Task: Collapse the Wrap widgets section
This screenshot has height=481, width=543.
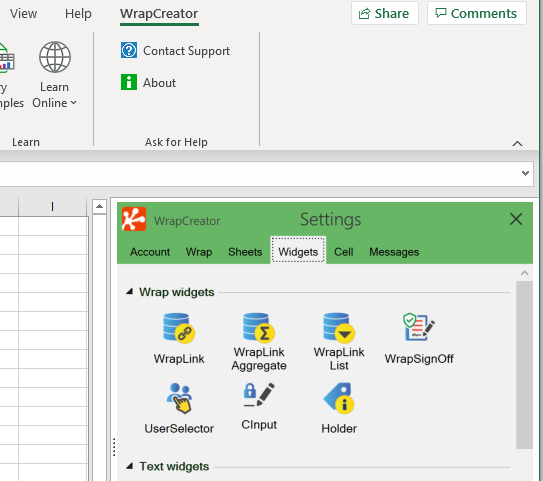Action: [x=130, y=292]
